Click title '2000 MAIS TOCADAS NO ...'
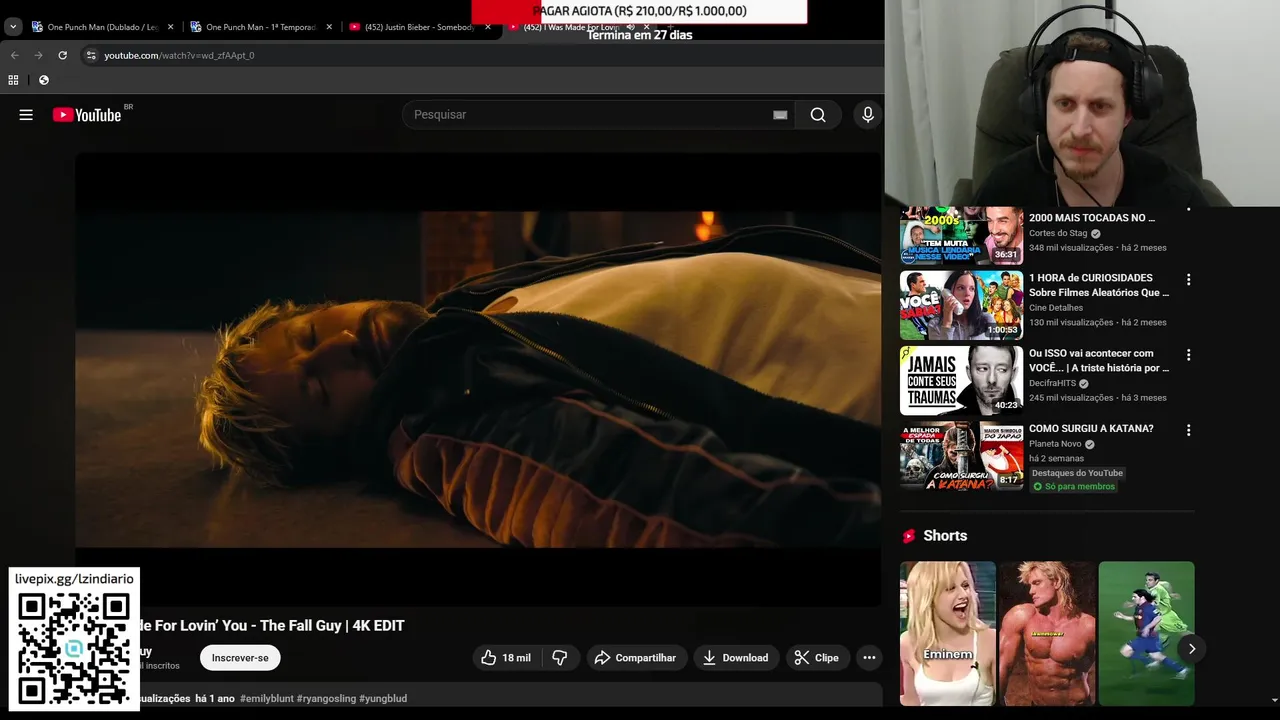 click(1092, 217)
